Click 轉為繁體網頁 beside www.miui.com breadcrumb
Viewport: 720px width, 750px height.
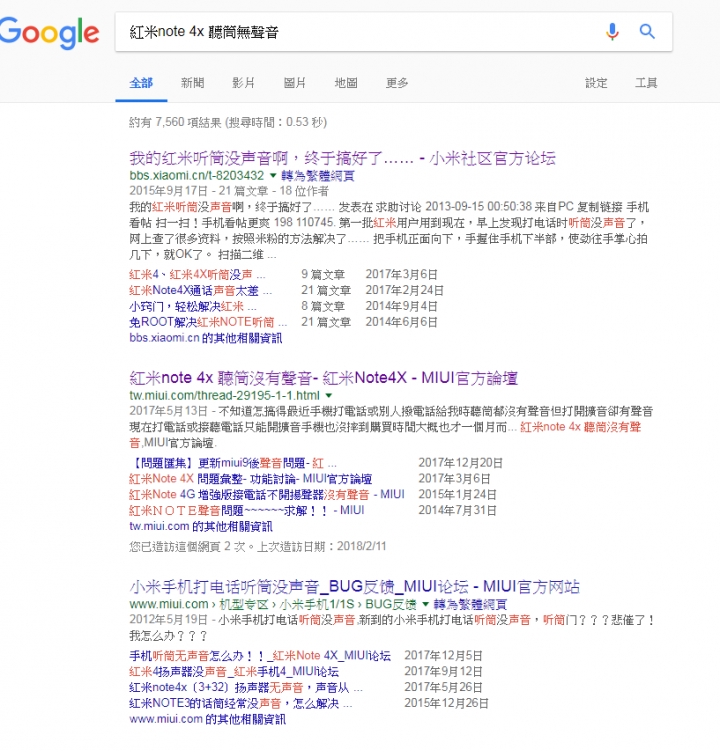coord(470,605)
